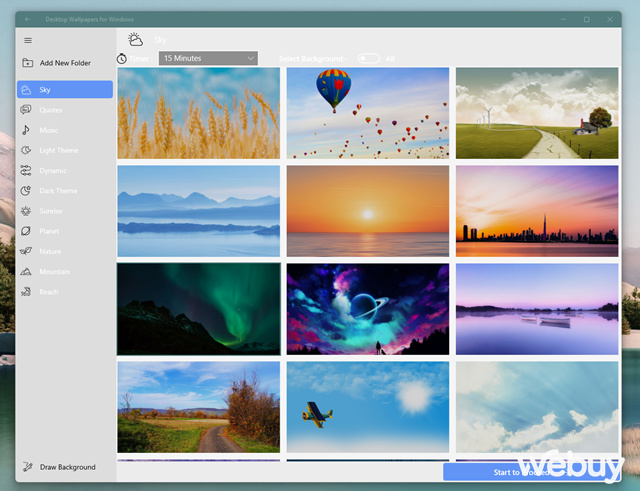Select the colorful planet nebula wallpaper
The width and height of the screenshot is (640, 491).
[x=368, y=309]
